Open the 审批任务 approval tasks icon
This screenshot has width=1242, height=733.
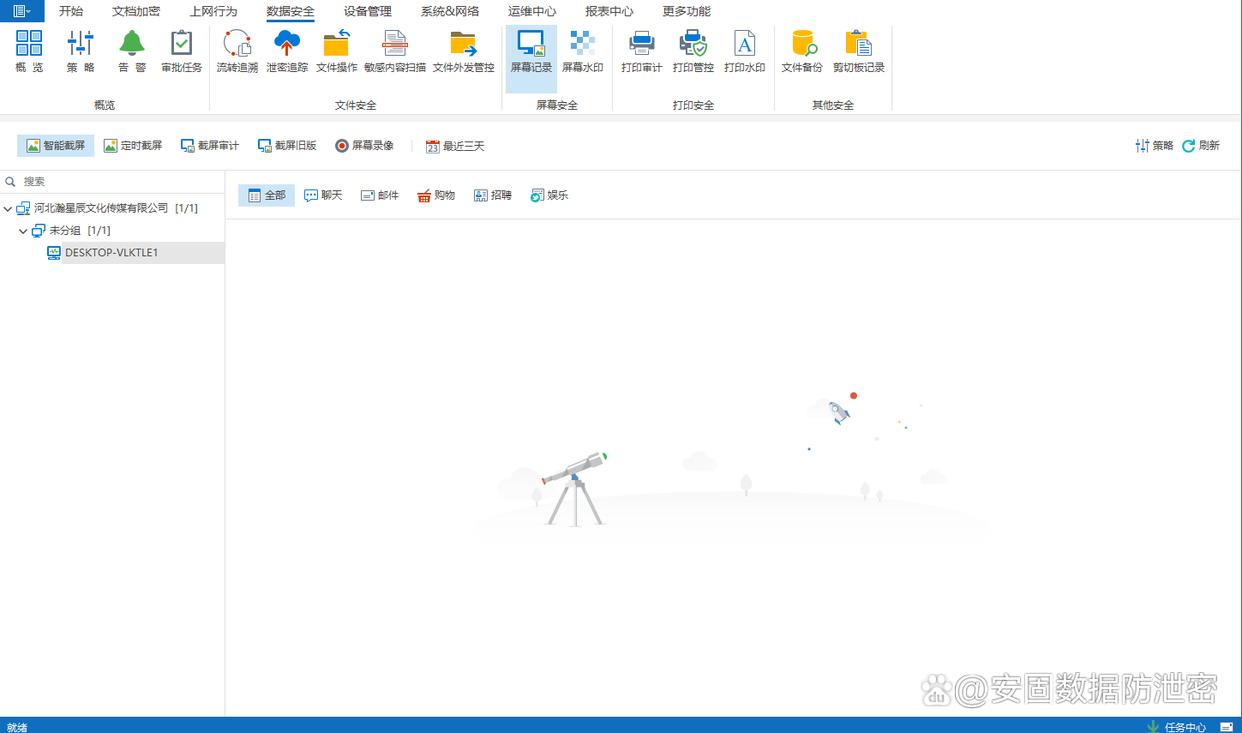[182, 52]
